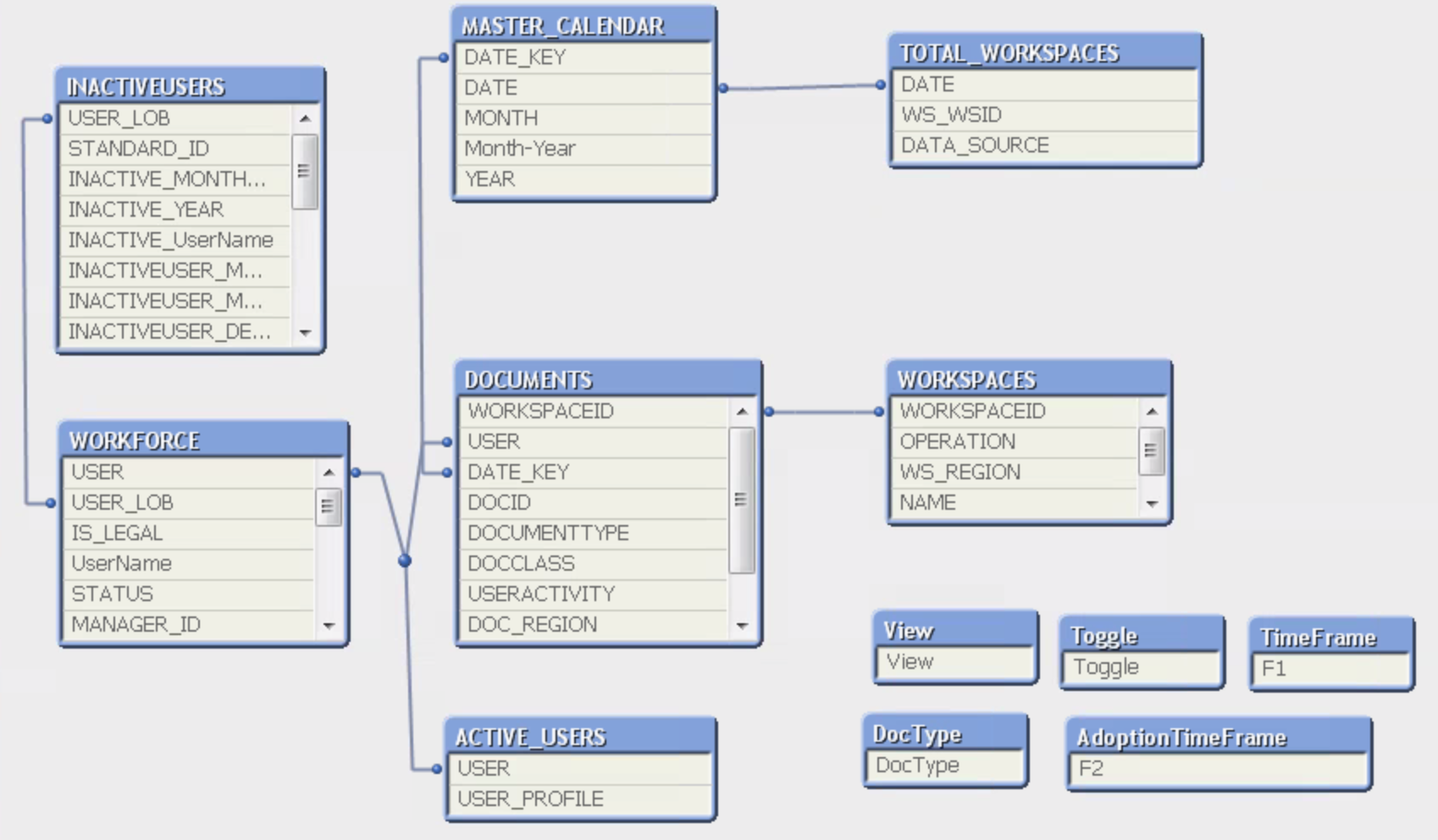Select USER field in WORKFORCE table
This screenshot has height=840, width=1438.
click(189, 472)
